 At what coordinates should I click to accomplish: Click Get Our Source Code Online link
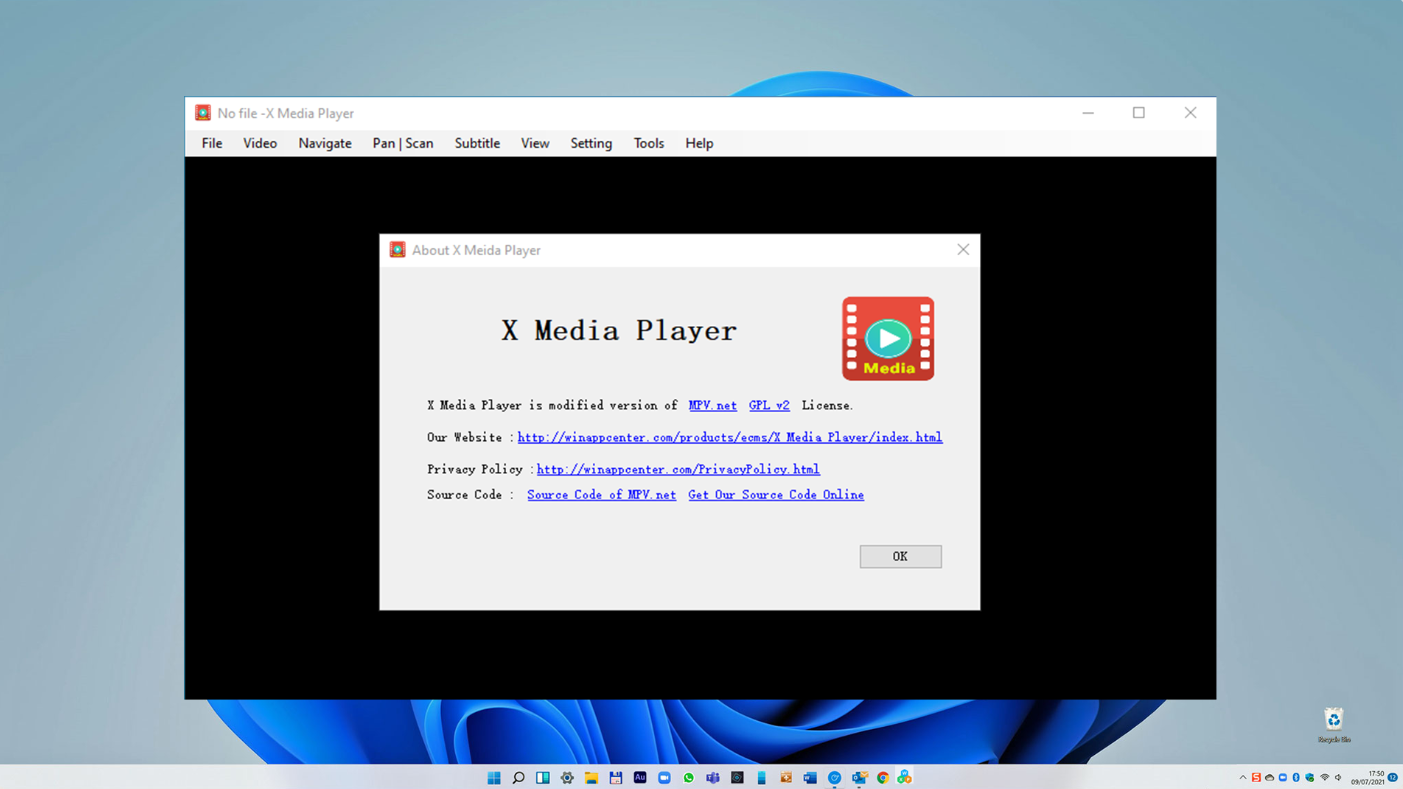[x=775, y=495]
